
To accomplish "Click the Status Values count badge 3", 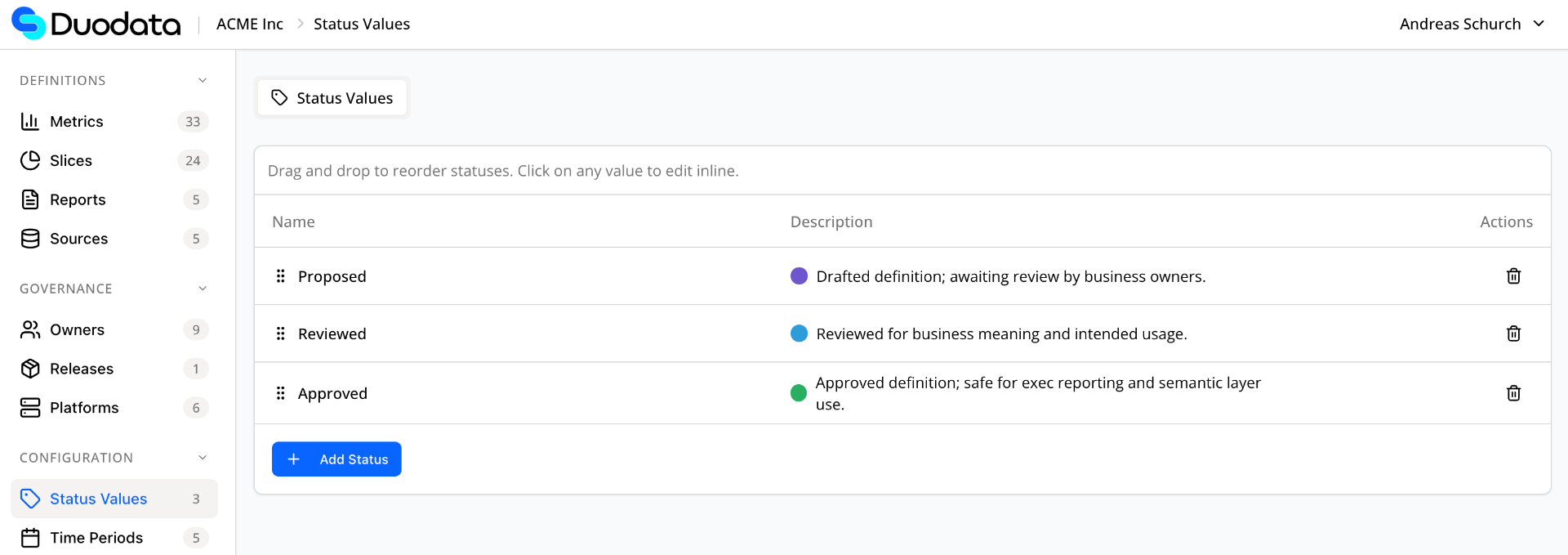I will [196, 499].
